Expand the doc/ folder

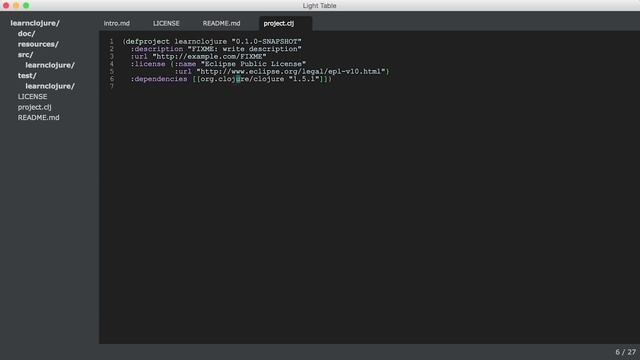click(27, 33)
